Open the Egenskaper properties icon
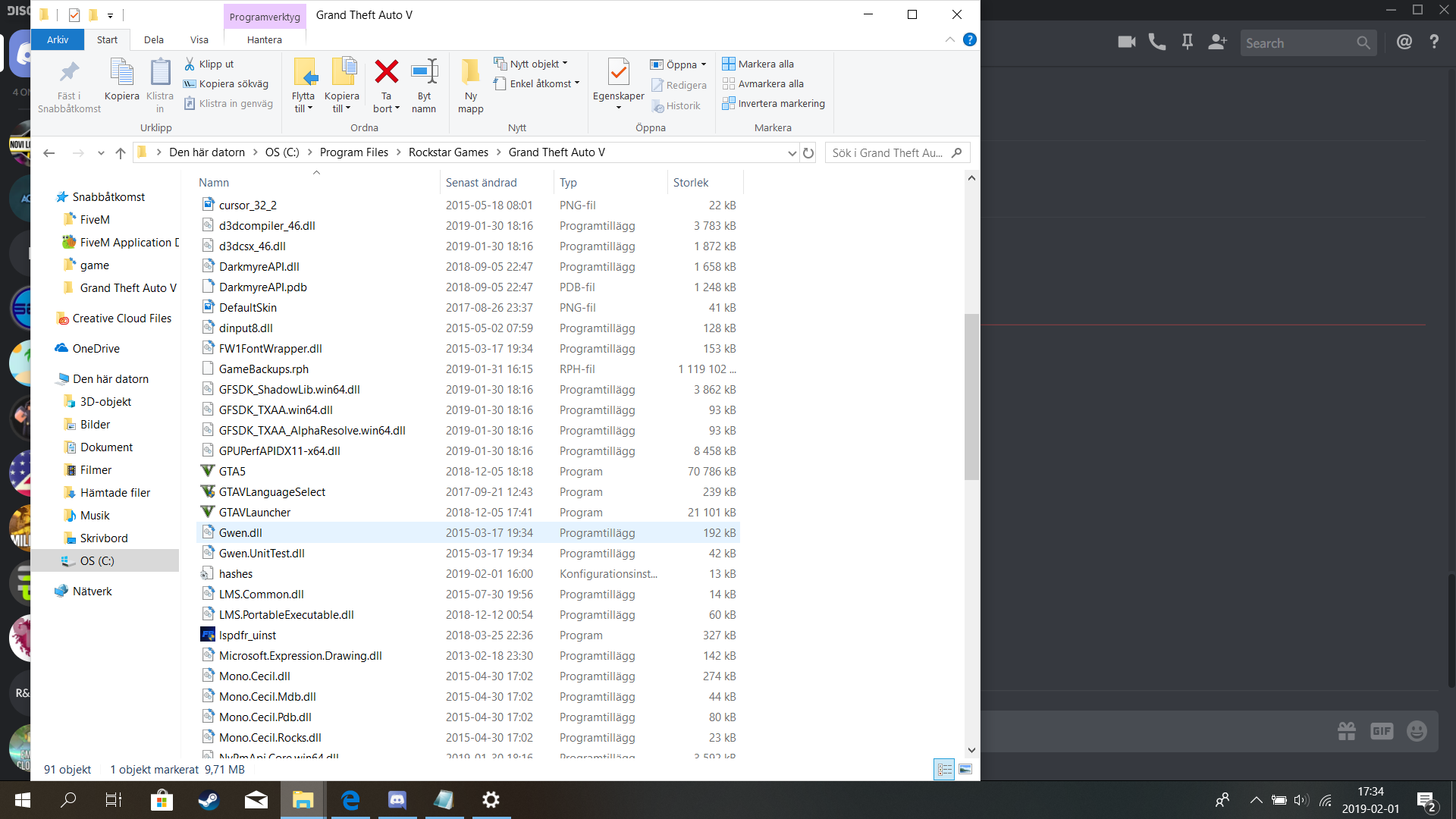Image resolution: width=1456 pixels, height=819 pixels. tap(618, 73)
